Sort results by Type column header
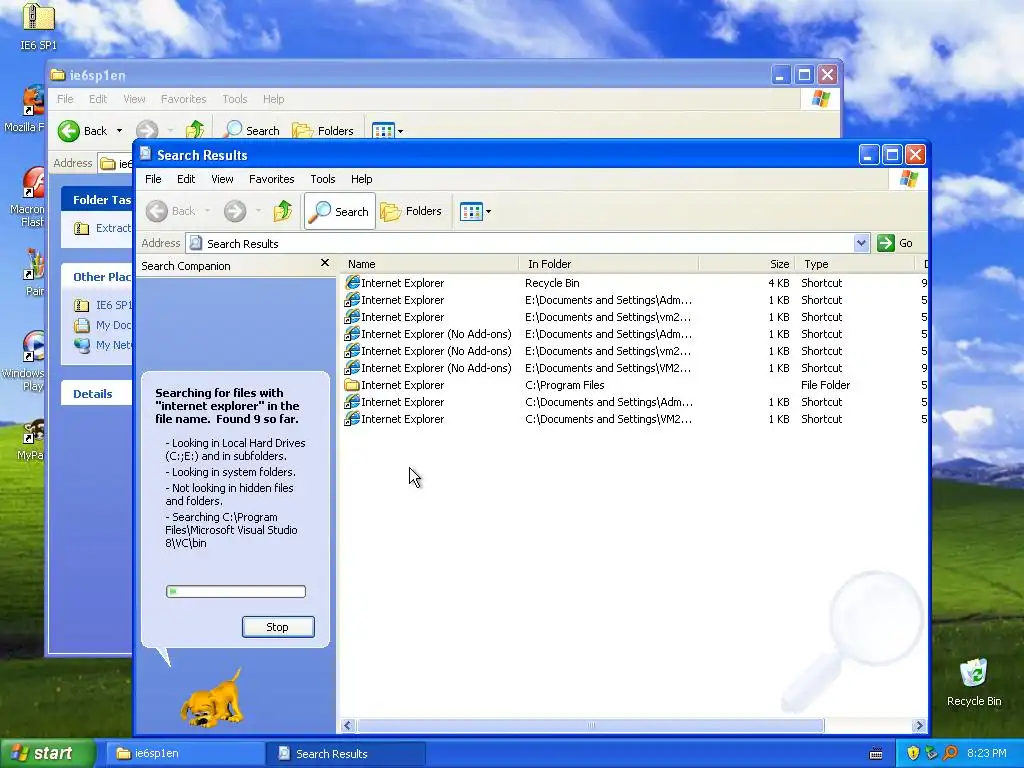 point(856,264)
